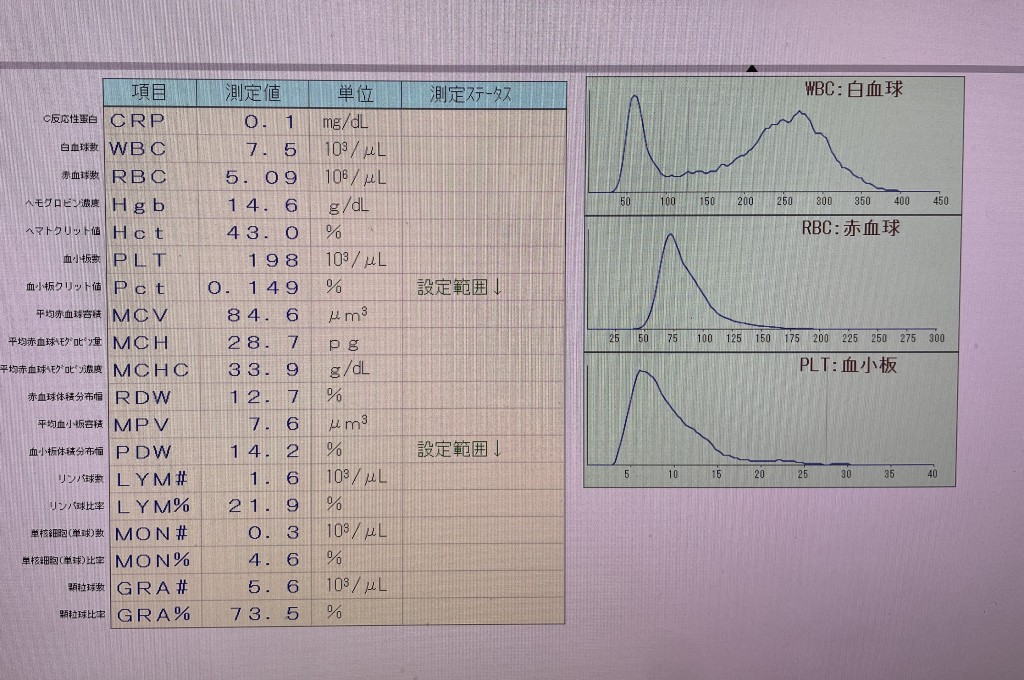Select the RBC item cell
The width and height of the screenshot is (1024, 680).
[x=152, y=176]
